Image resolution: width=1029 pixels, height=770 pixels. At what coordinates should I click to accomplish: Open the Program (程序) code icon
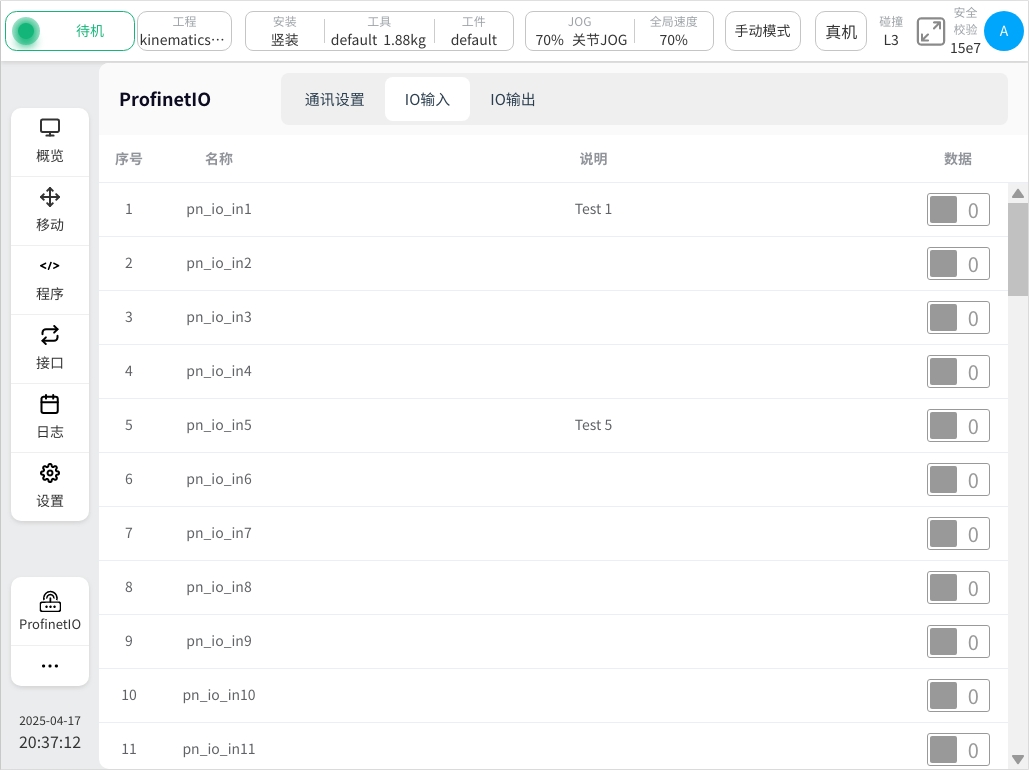(50, 279)
